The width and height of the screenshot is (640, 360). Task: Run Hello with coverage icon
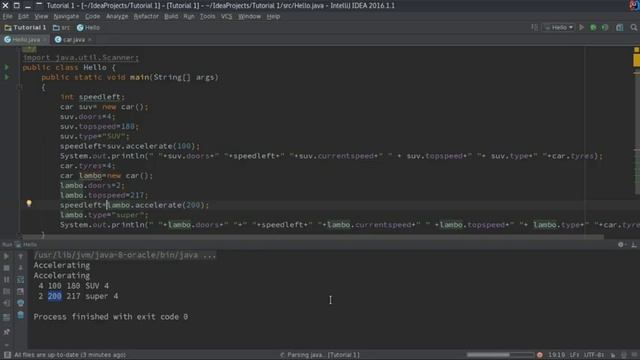[x=605, y=27]
